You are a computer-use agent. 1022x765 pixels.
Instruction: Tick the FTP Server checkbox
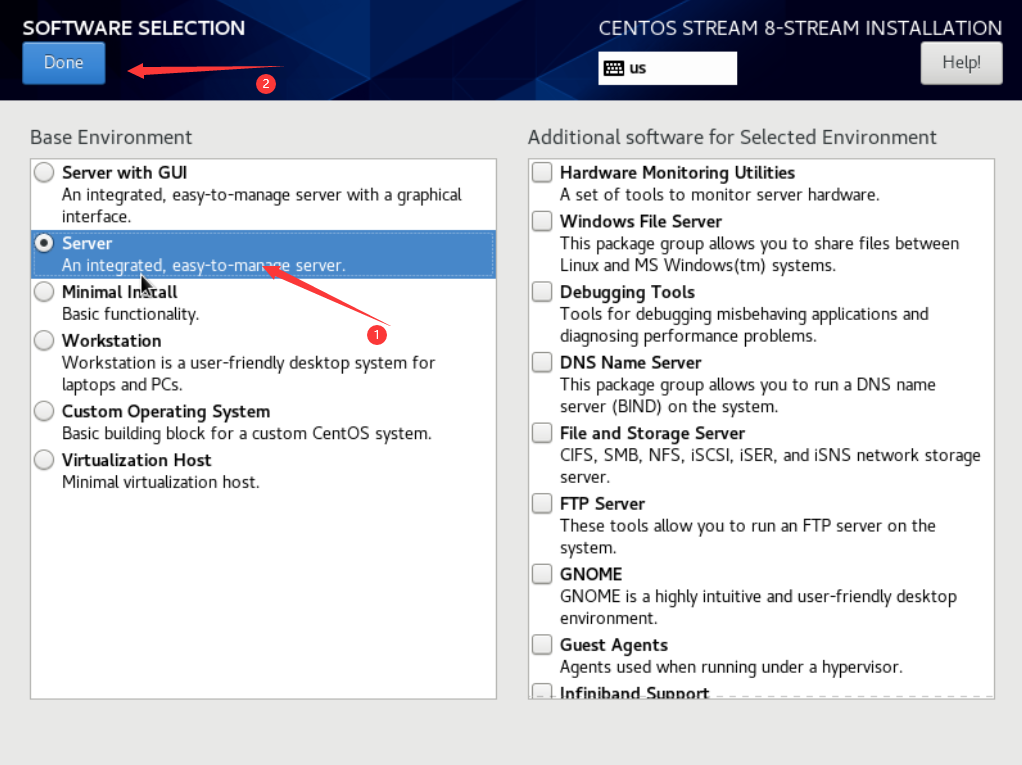click(542, 503)
